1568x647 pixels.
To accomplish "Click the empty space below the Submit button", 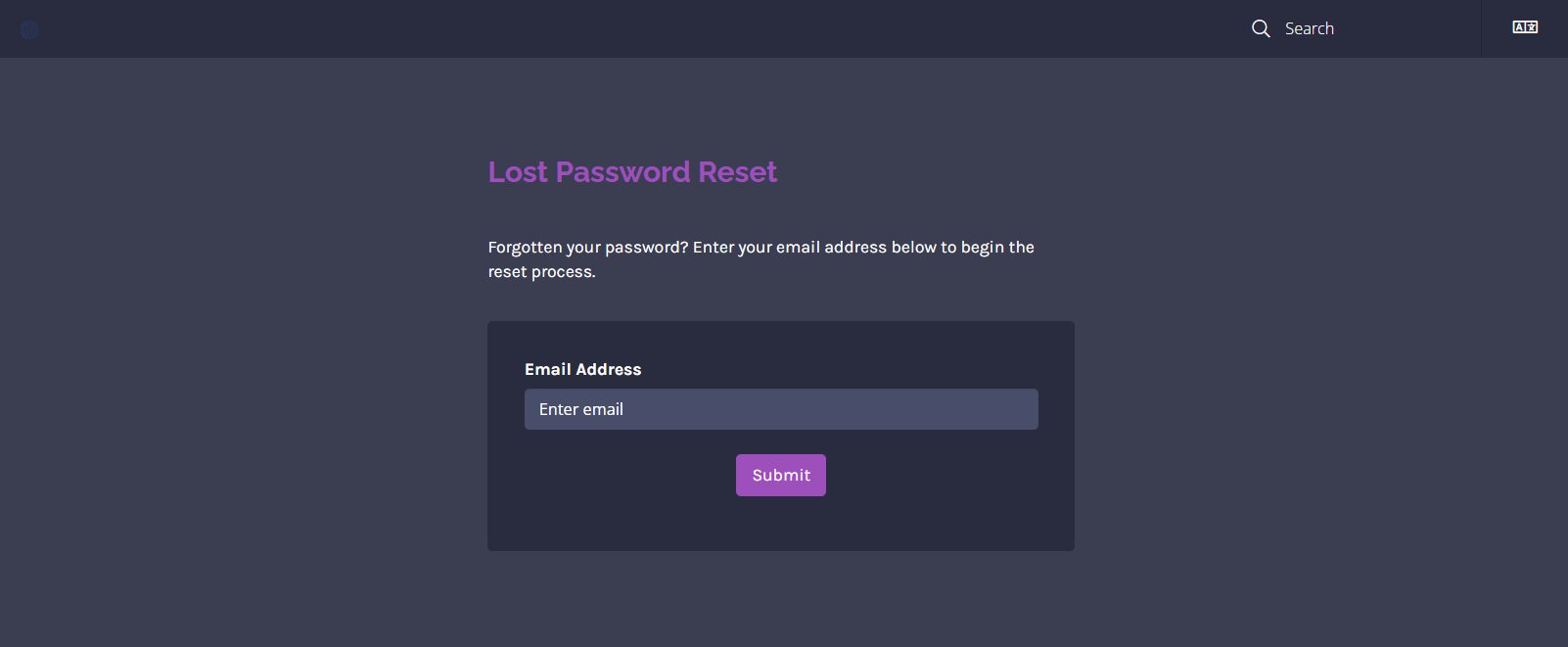I will pos(781,524).
